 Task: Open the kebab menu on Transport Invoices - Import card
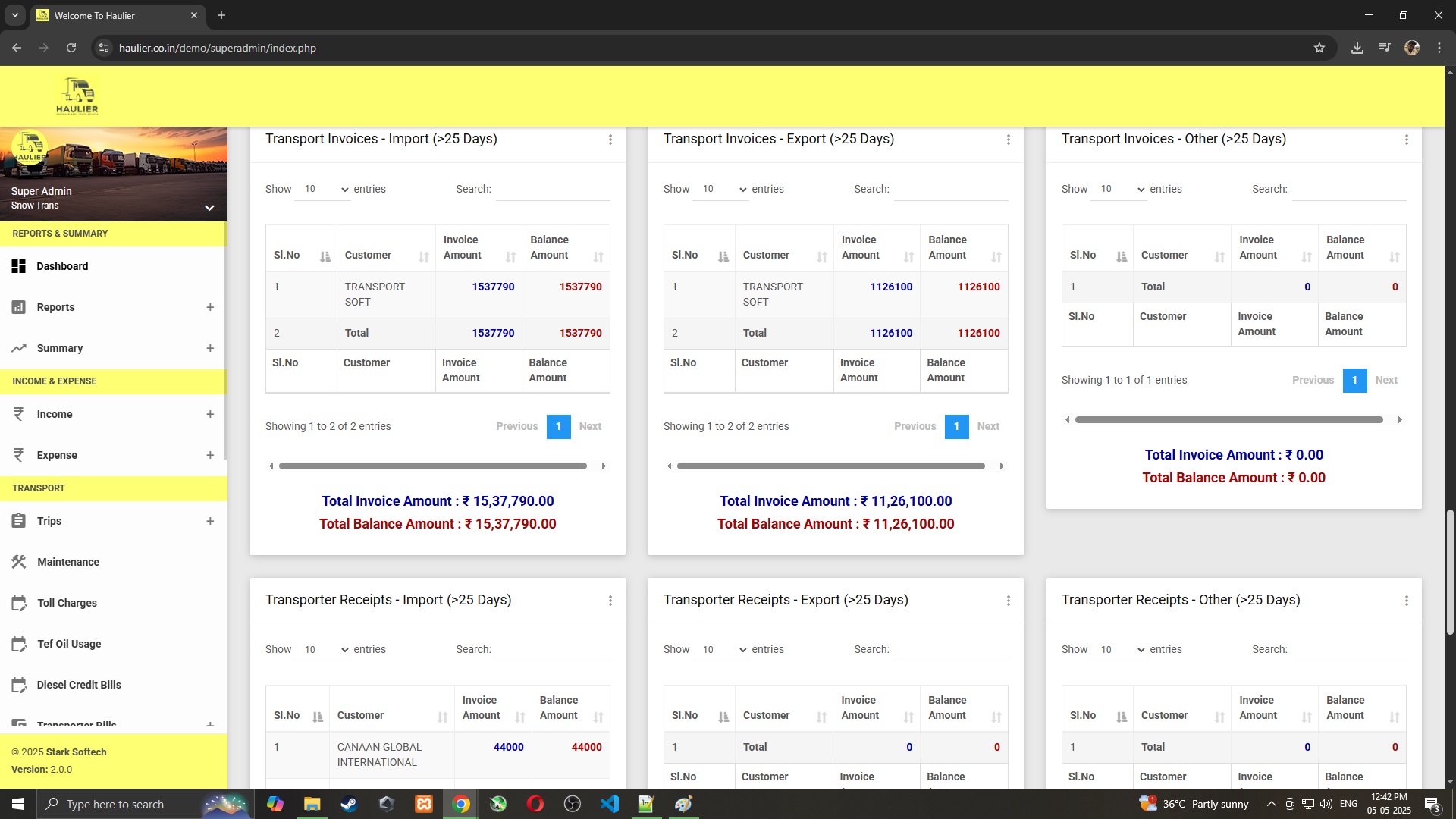pos(610,140)
